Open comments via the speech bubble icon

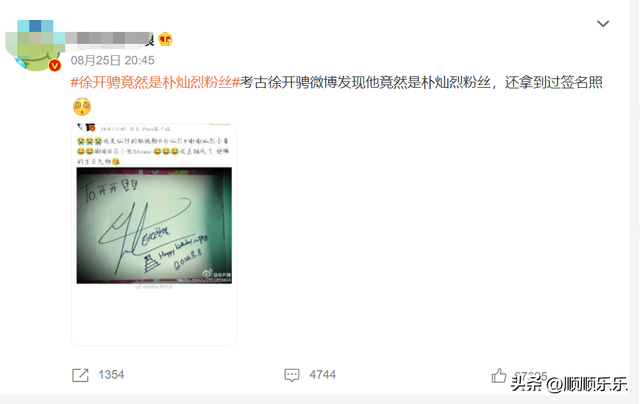292,375
